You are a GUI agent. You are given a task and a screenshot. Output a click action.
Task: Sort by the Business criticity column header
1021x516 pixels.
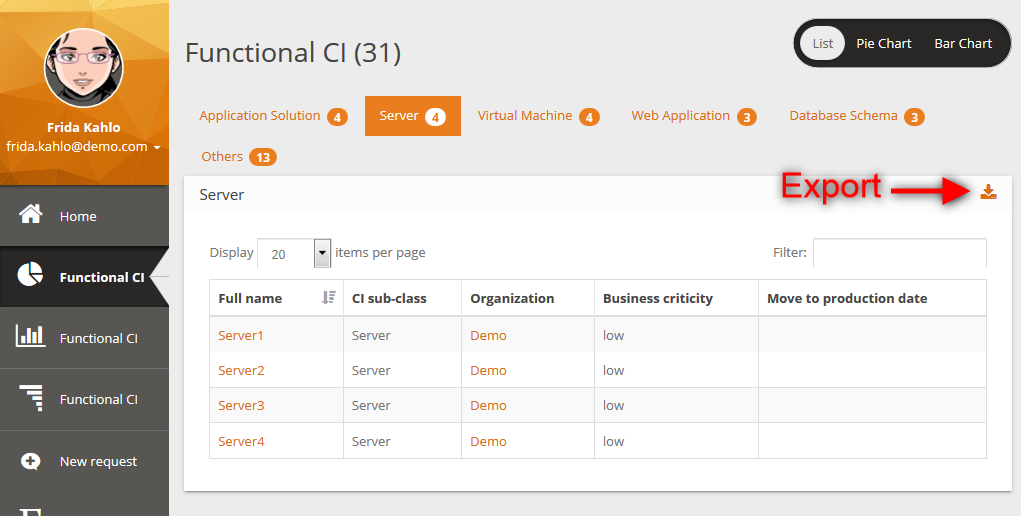tap(657, 298)
